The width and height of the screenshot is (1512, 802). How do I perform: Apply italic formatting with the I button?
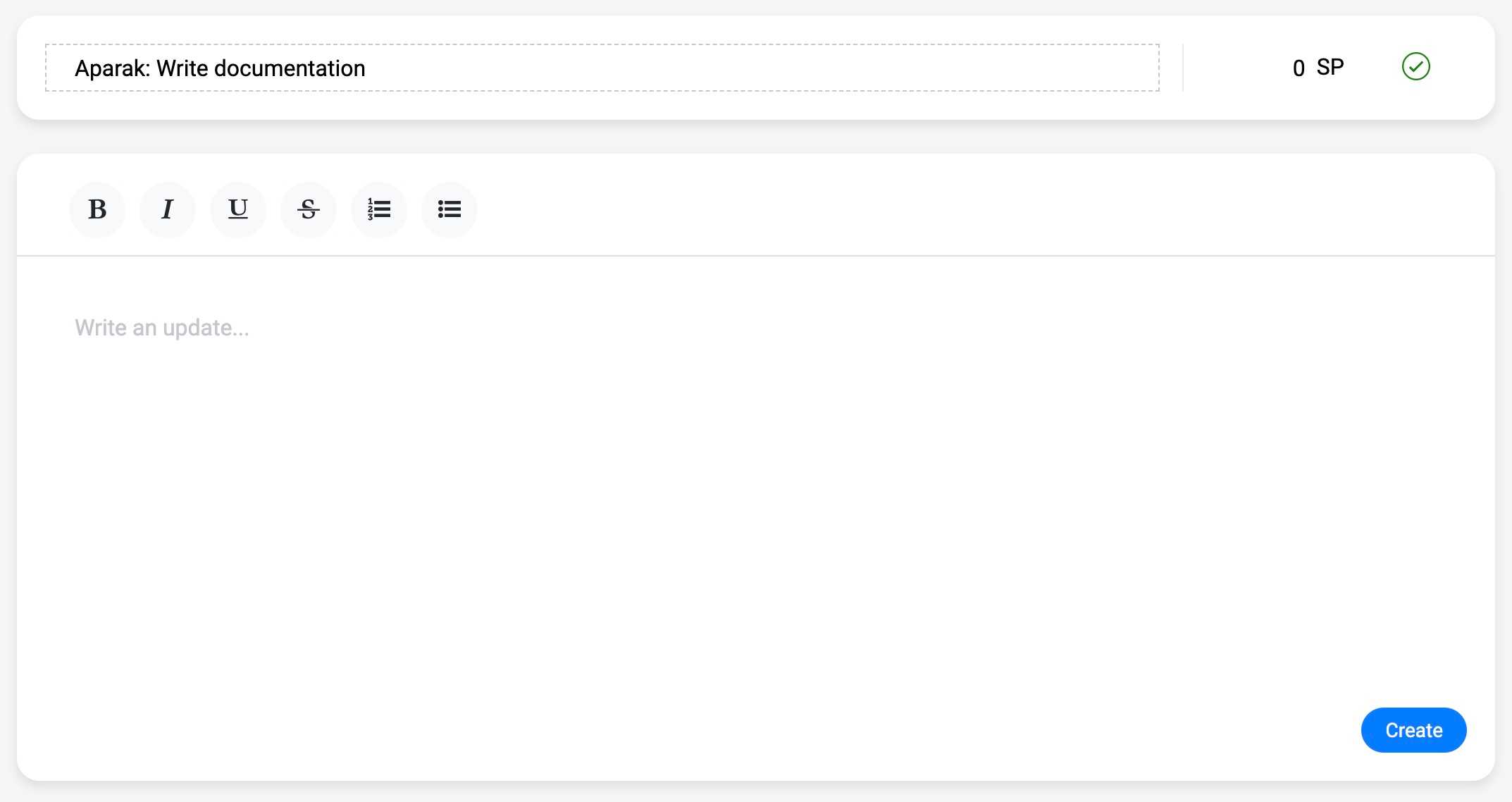tap(168, 209)
